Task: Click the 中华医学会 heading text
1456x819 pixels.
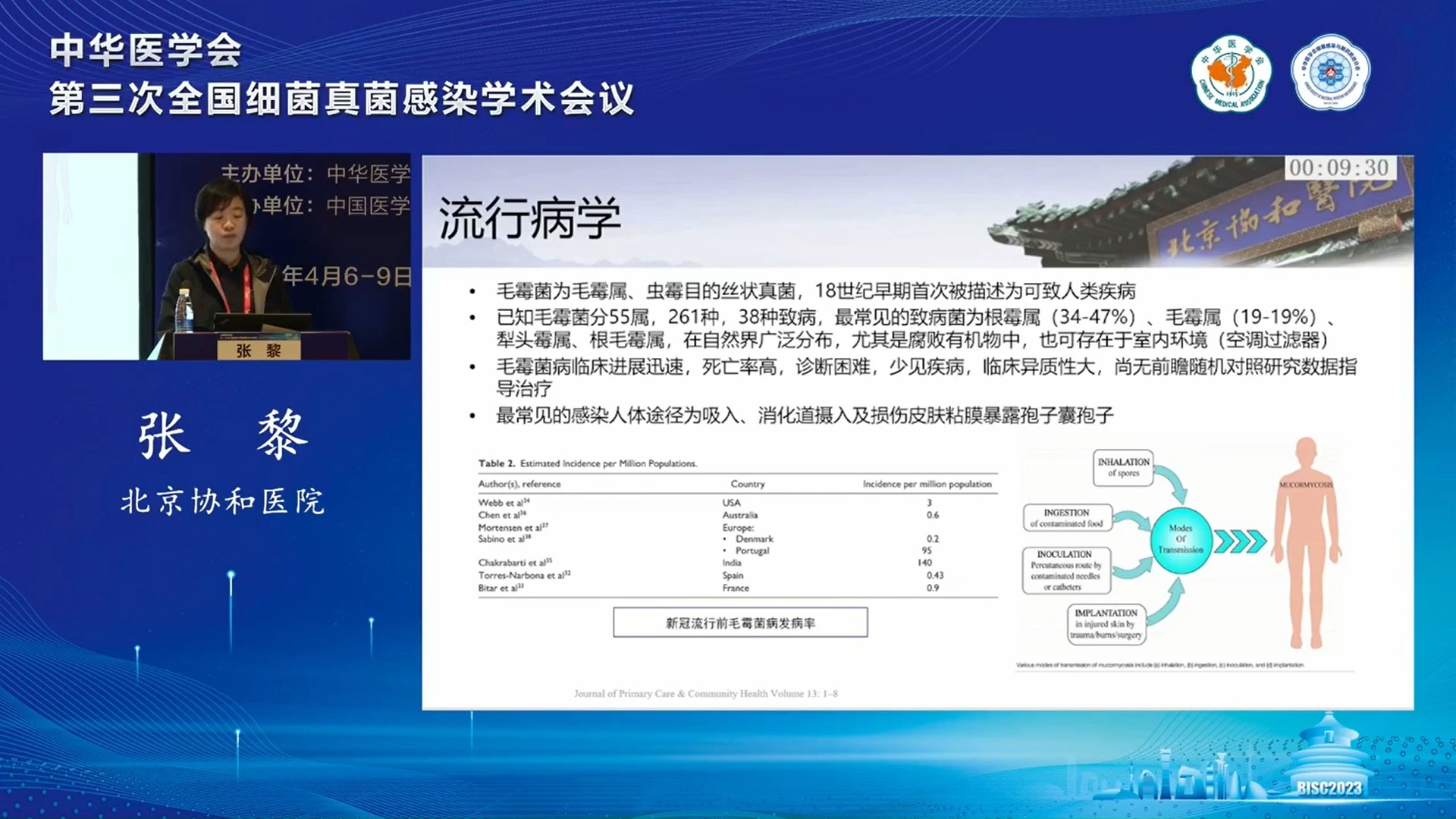Action: coord(146,51)
